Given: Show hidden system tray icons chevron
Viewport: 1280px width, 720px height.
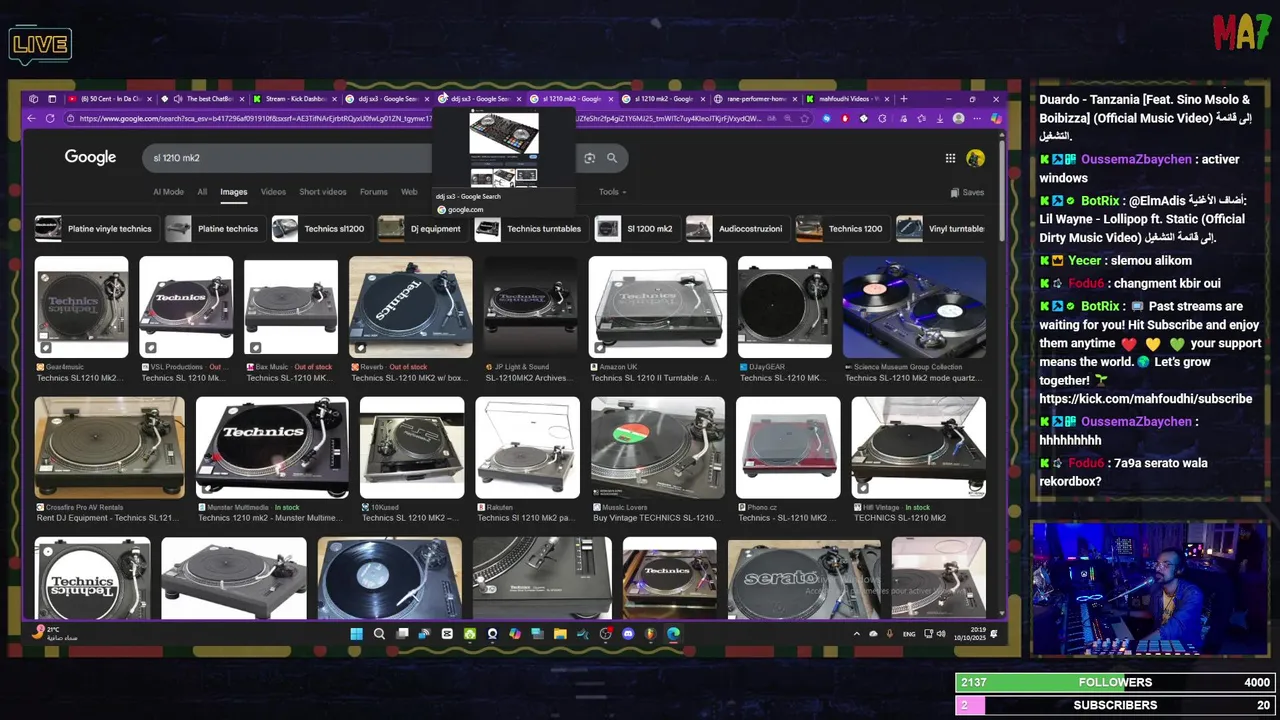Looking at the screenshot, I should click(x=856, y=633).
